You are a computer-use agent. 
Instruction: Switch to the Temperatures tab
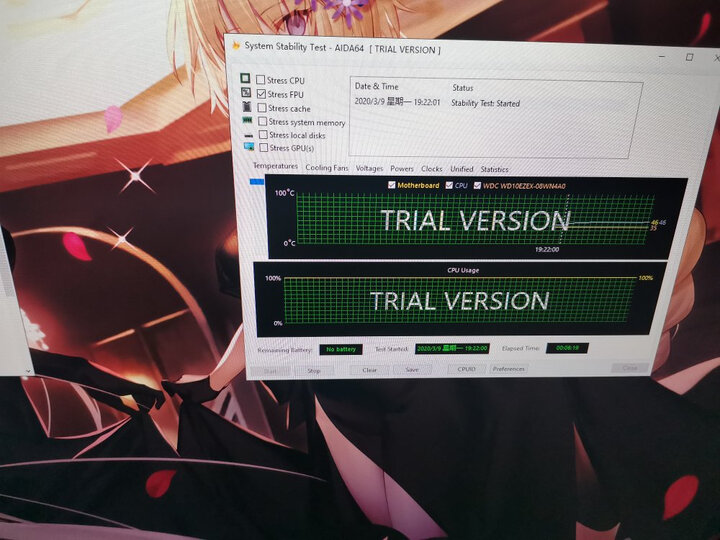coord(275,166)
